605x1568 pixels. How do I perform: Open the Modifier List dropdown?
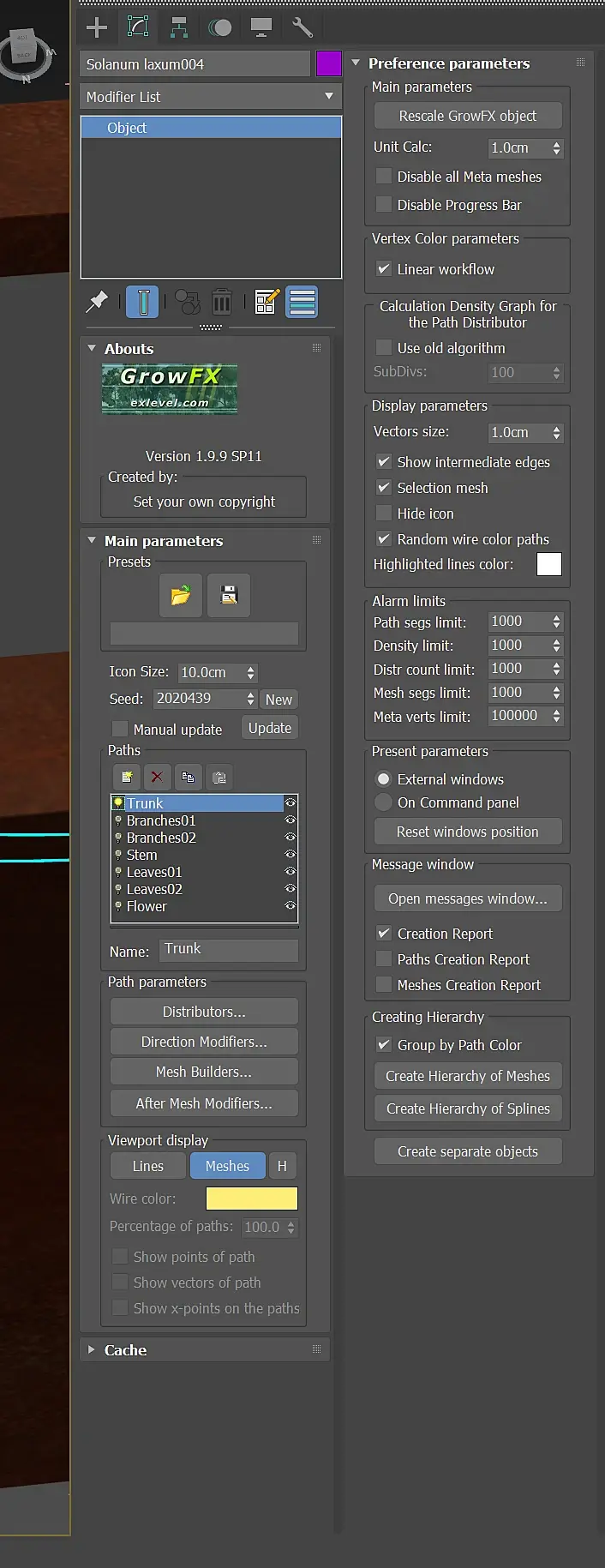(x=211, y=97)
